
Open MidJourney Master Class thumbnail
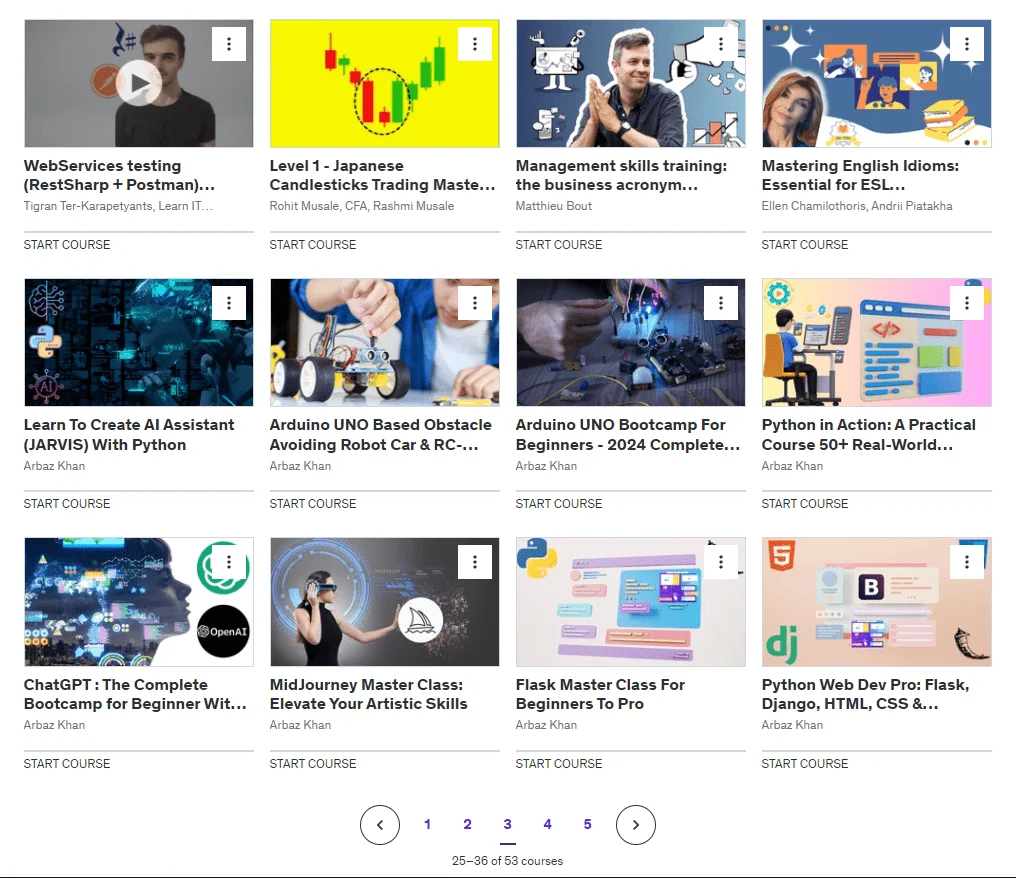click(384, 601)
